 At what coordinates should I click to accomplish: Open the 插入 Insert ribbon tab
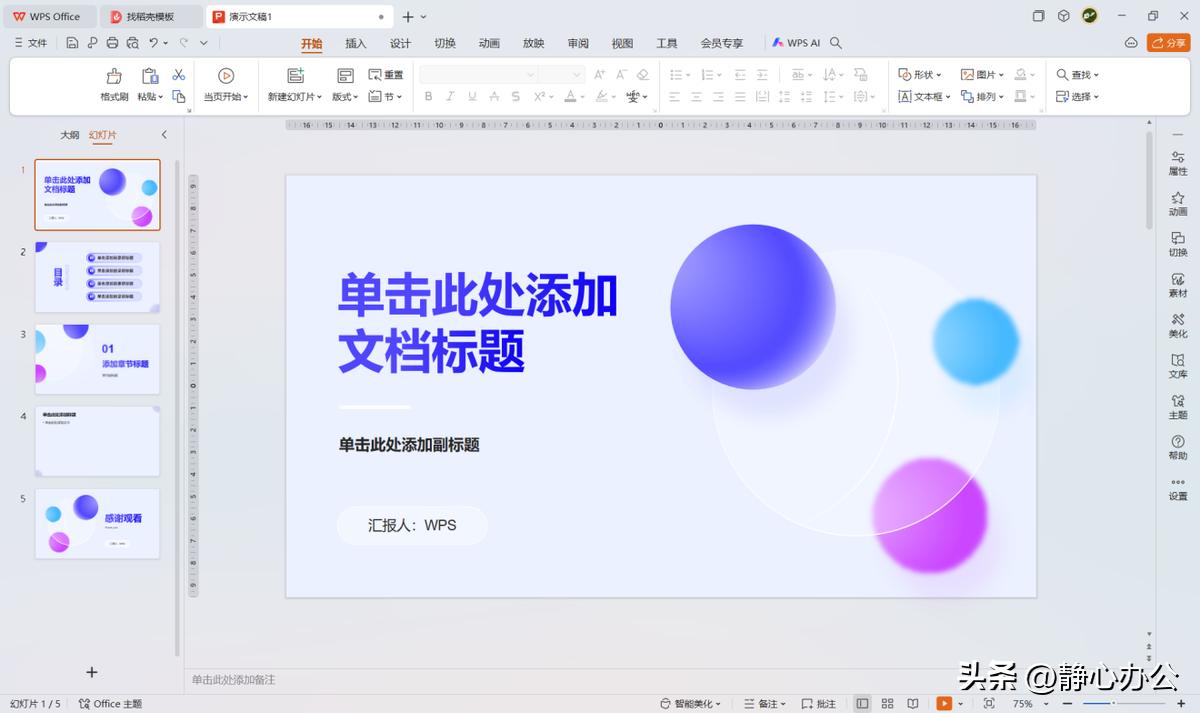356,43
